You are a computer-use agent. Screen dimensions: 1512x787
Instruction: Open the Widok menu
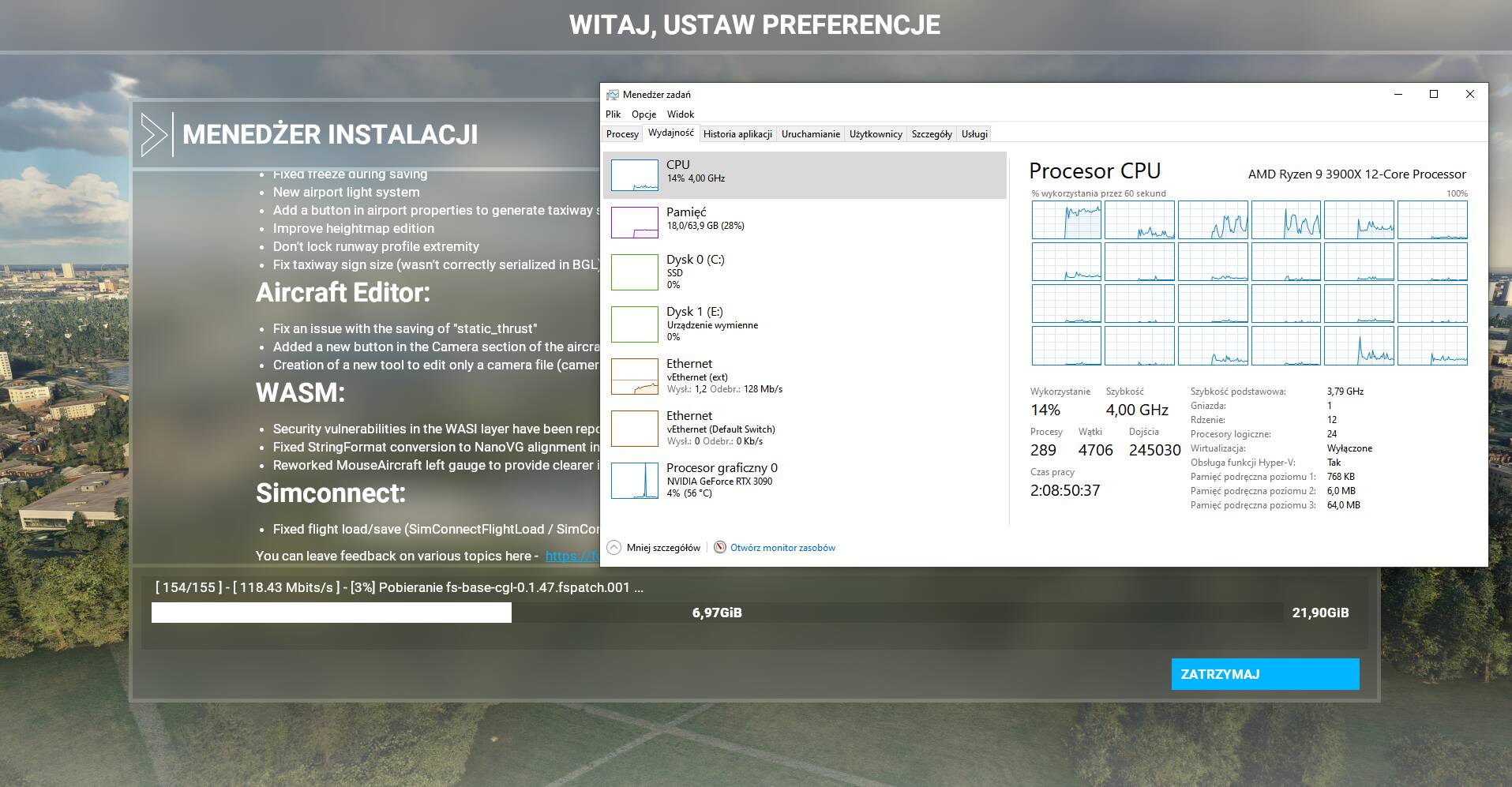680,114
